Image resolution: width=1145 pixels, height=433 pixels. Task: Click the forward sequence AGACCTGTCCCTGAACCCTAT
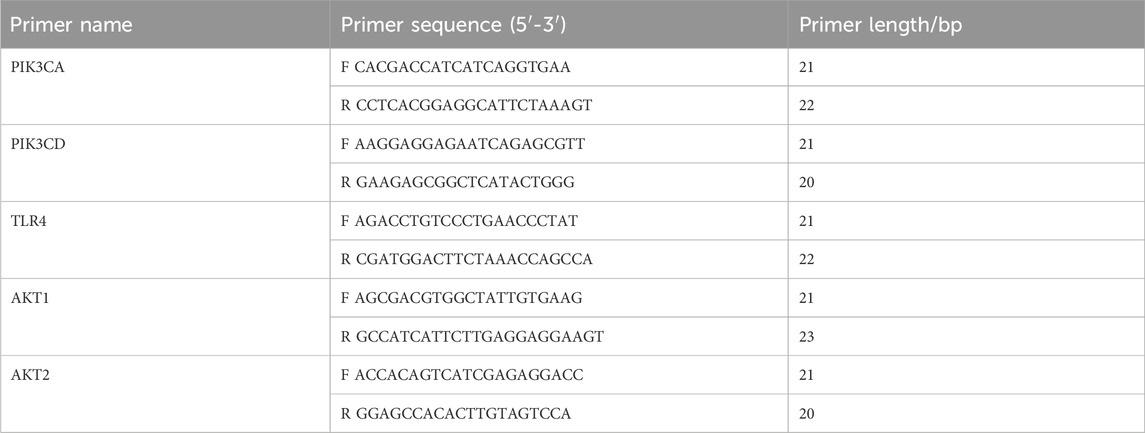(x=467, y=221)
